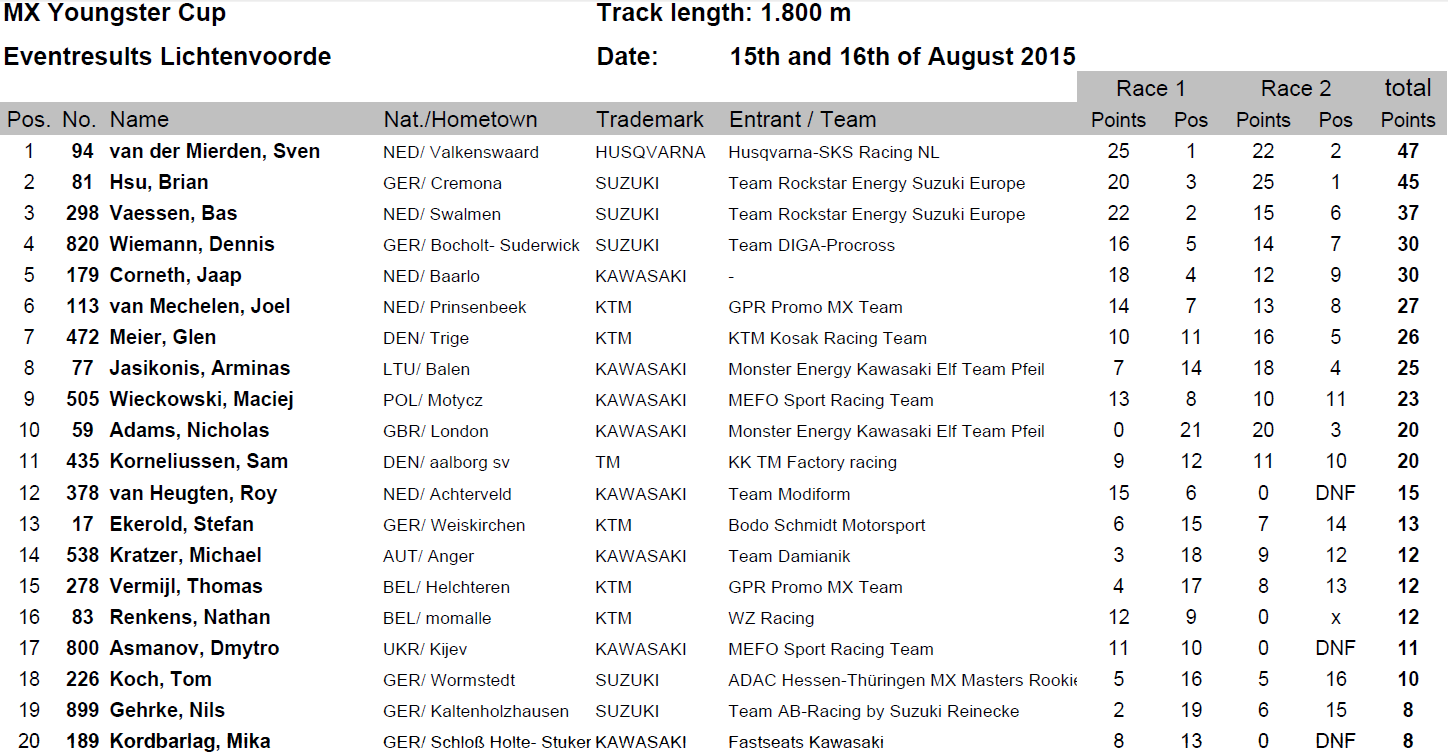Click team 'Husqvarna-SKS Racing NL'

pyautogui.click(x=833, y=153)
